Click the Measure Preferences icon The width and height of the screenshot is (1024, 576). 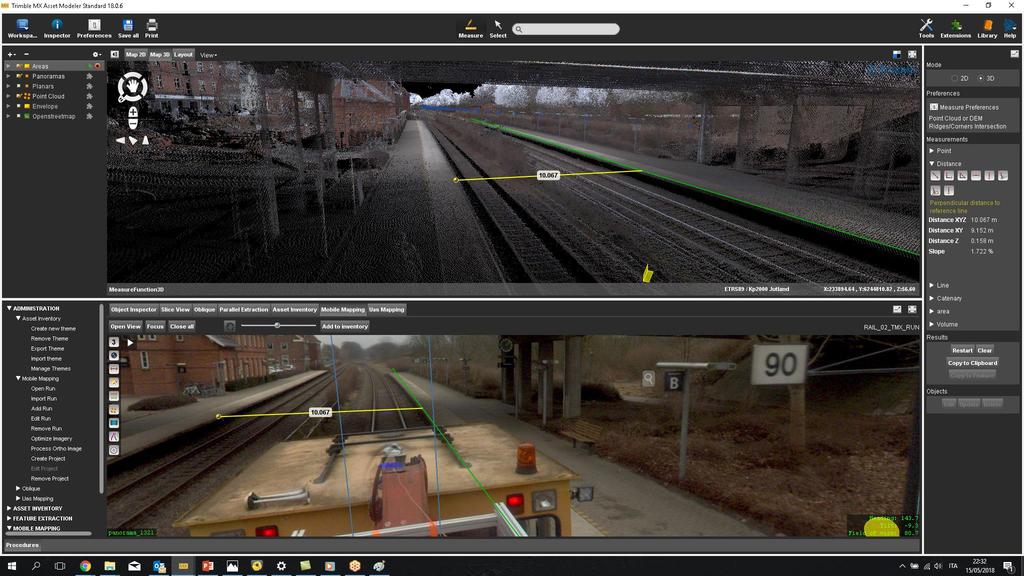(934, 106)
